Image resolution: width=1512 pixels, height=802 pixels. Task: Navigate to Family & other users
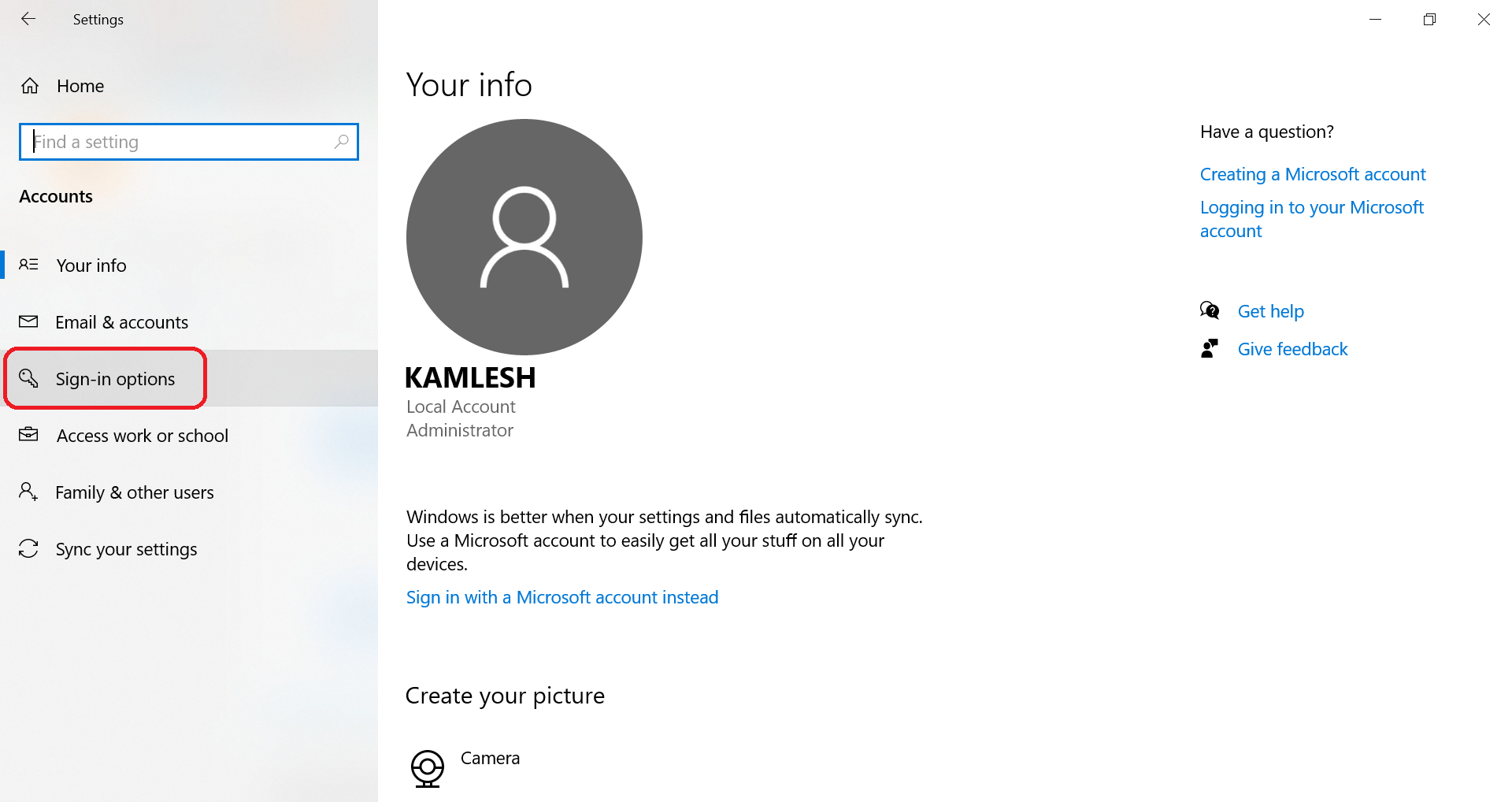tap(134, 492)
